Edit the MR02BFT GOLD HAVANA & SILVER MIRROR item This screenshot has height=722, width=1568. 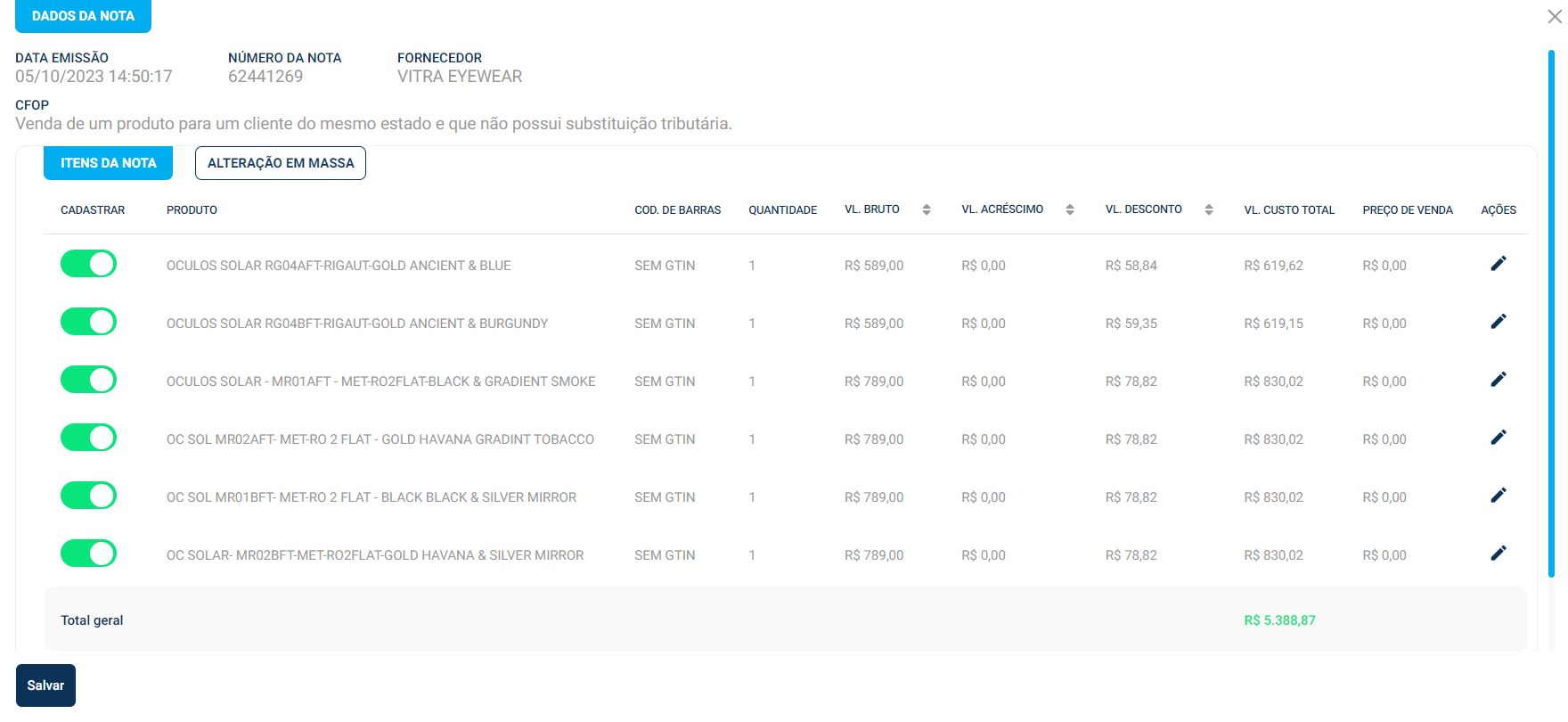point(1499,553)
